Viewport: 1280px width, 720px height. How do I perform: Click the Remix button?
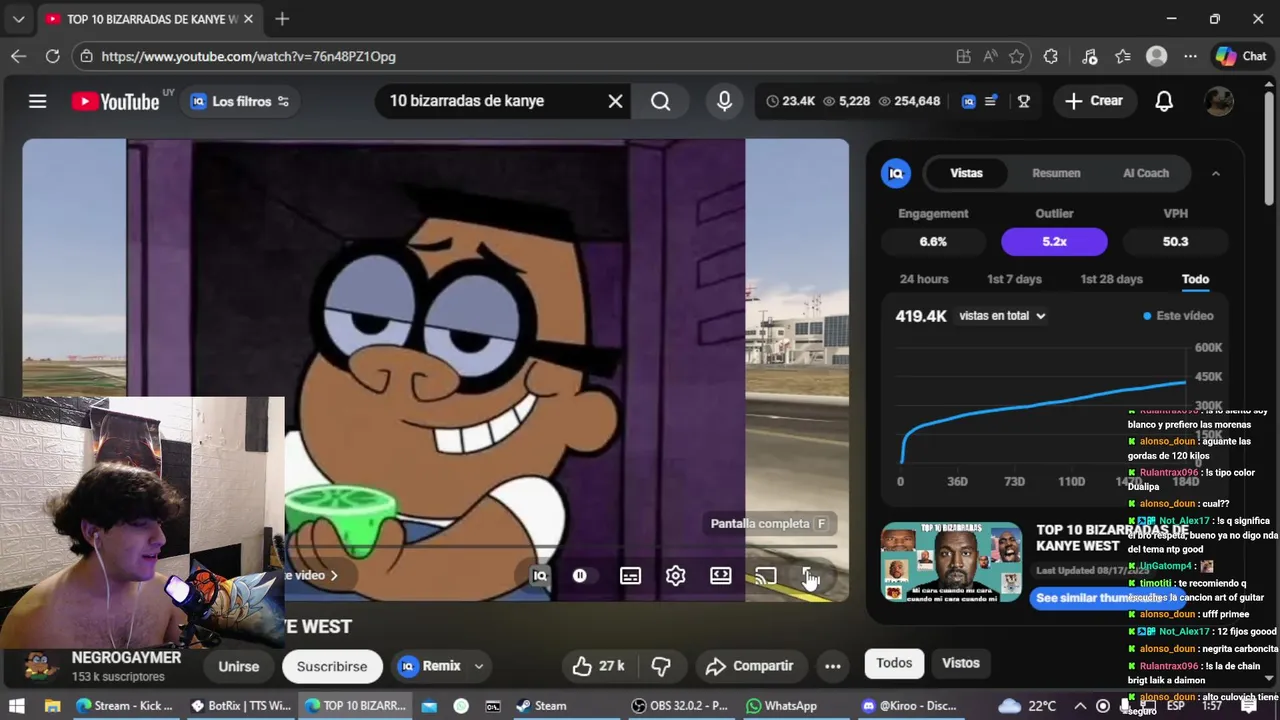click(x=431, y=666)
